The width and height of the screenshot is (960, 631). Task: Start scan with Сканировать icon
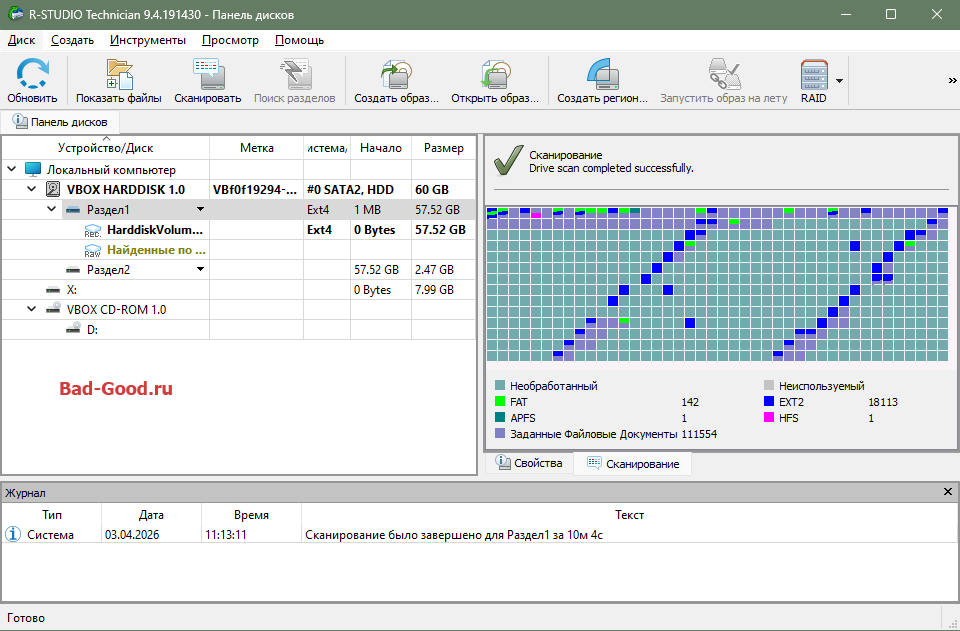(207, 76)
